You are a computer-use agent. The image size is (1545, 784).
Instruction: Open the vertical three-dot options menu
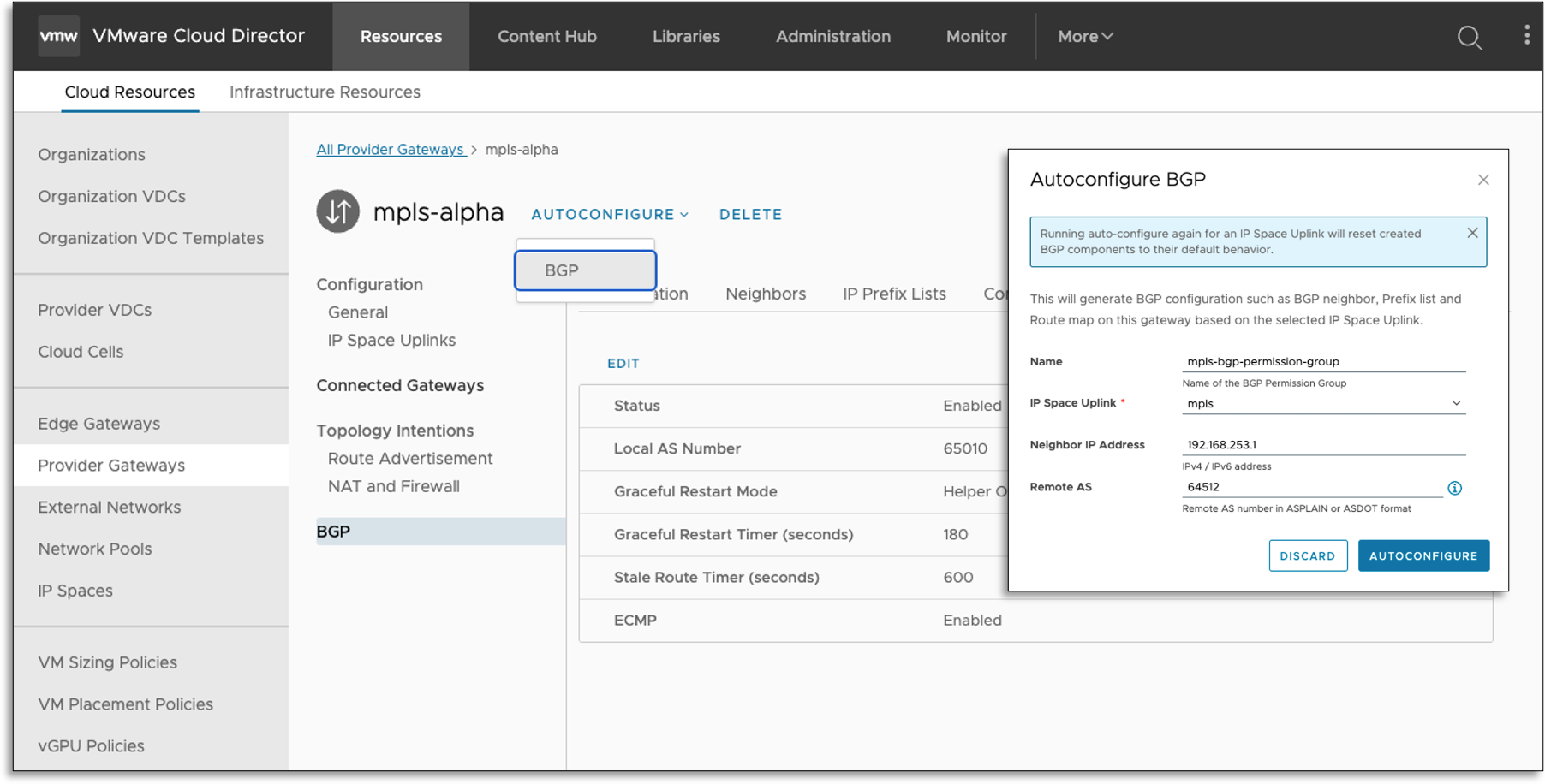(x=1527, y=35)
